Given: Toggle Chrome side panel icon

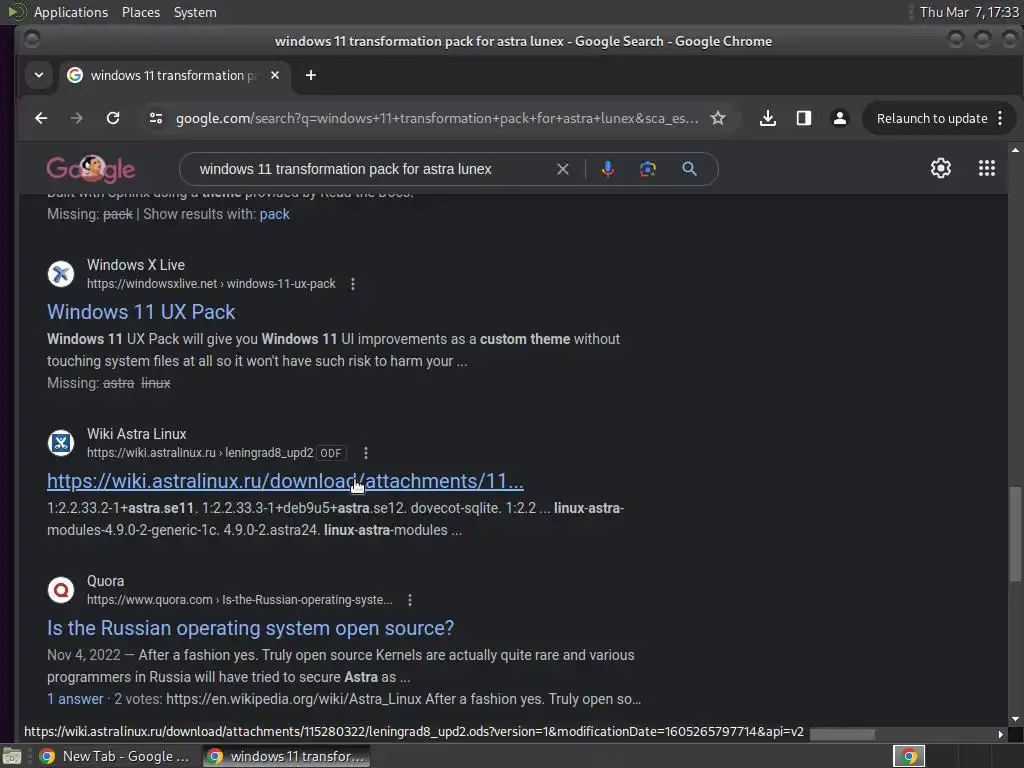Looking at the screenshot, I should [804, 118].
